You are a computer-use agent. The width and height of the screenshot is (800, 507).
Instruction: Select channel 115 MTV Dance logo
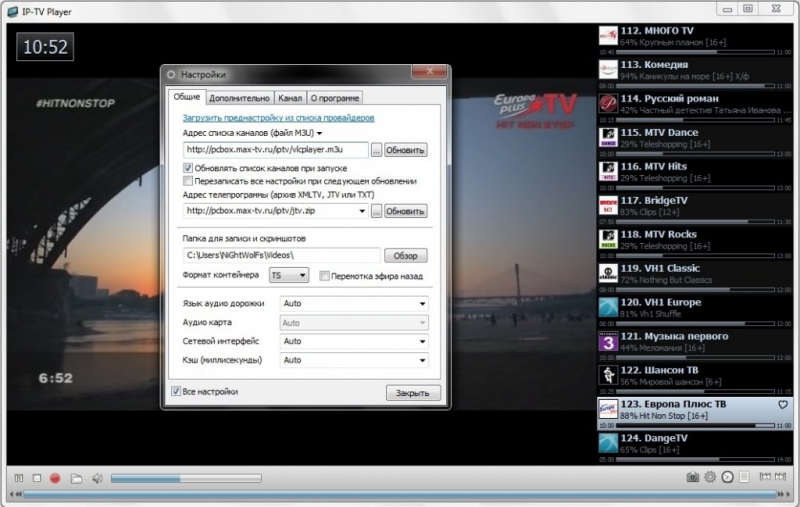(x=608, y=138)
